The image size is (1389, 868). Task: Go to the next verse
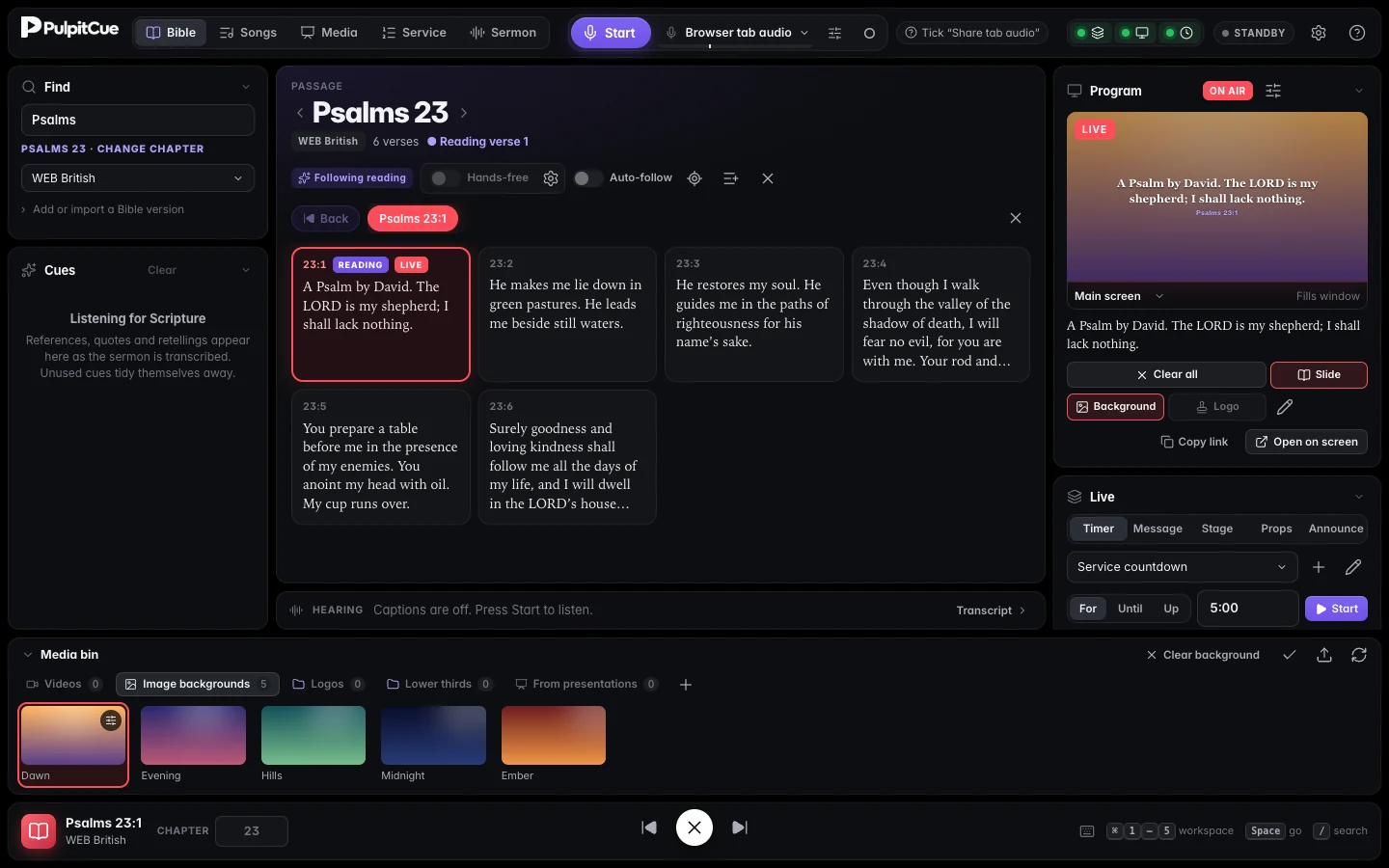(x=740, y=827)
